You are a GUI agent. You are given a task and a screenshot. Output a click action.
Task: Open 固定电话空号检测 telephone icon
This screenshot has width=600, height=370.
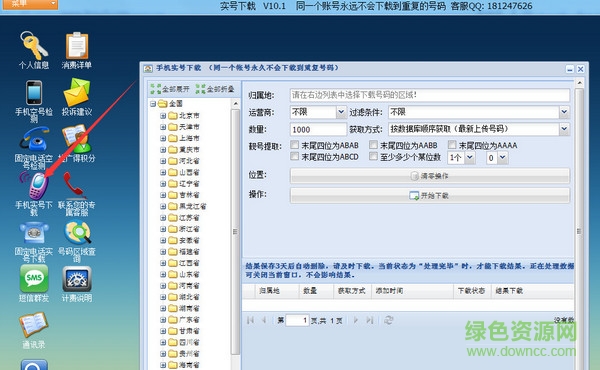tap(34, 139)
